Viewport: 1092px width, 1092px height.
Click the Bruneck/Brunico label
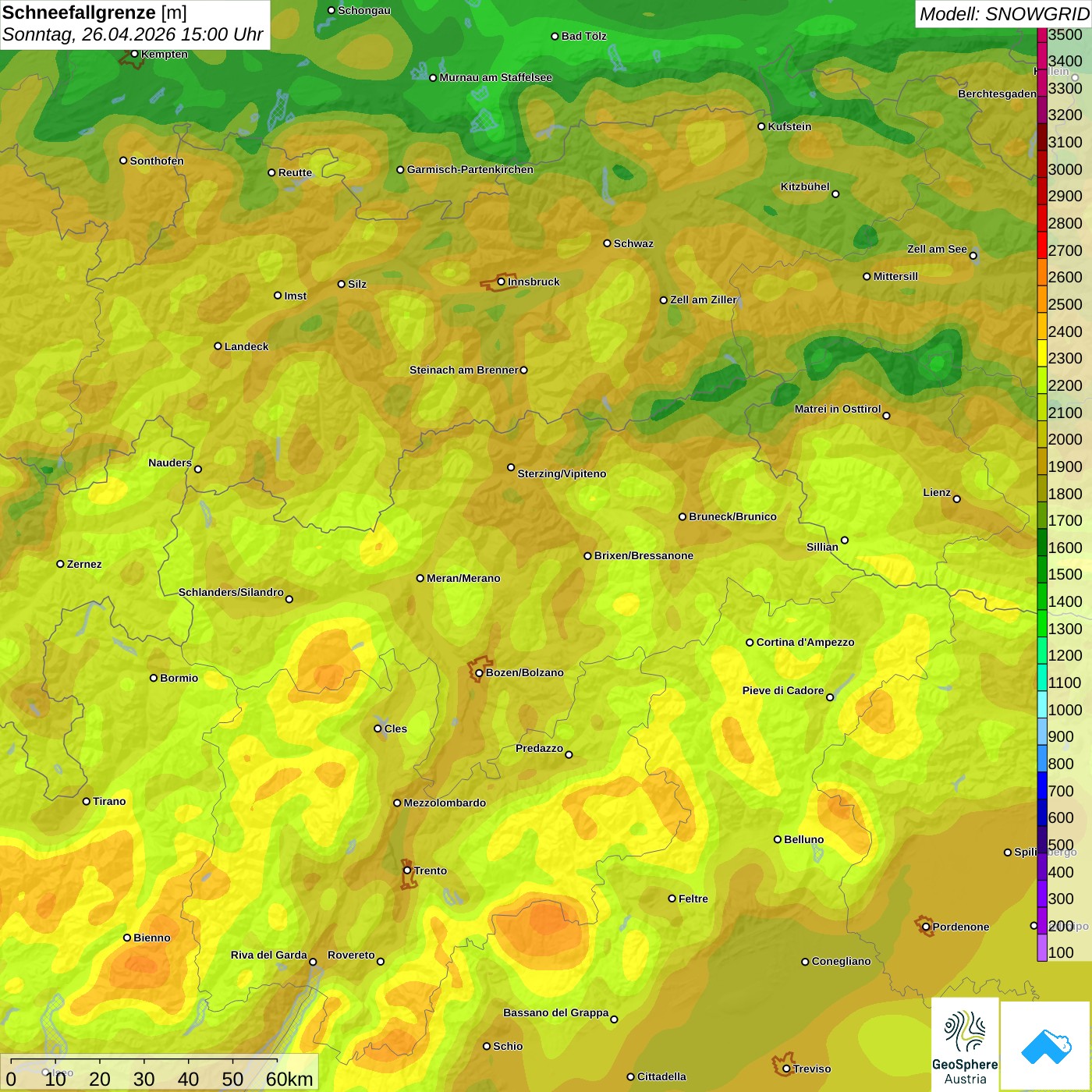tap(732, 516)
